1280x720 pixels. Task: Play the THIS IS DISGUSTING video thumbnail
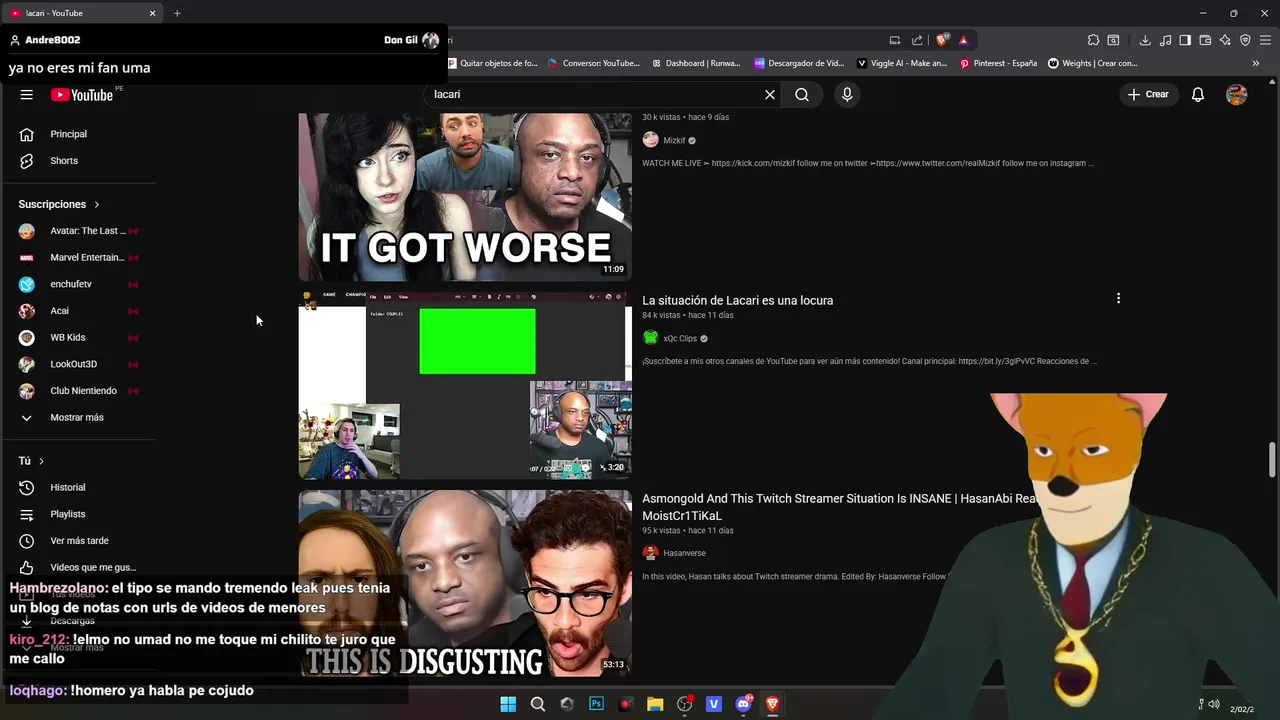pos(465,583)
